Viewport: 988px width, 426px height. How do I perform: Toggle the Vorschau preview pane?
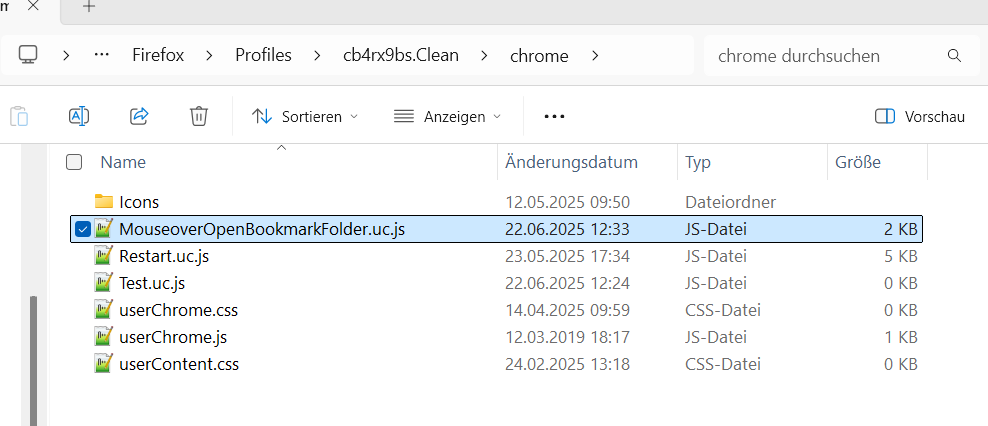click(x=919, y=116)
